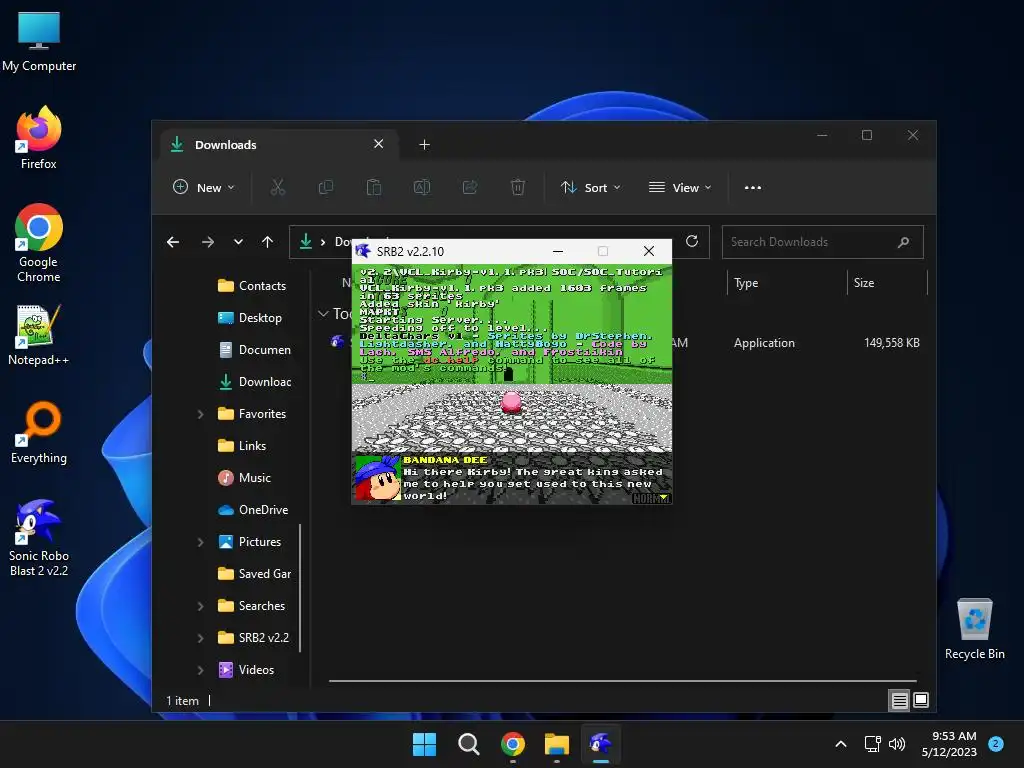Viewport: 1024px width, 768px height.
Task: Open Notepad++ desktop shortcut
Action: 39,334
